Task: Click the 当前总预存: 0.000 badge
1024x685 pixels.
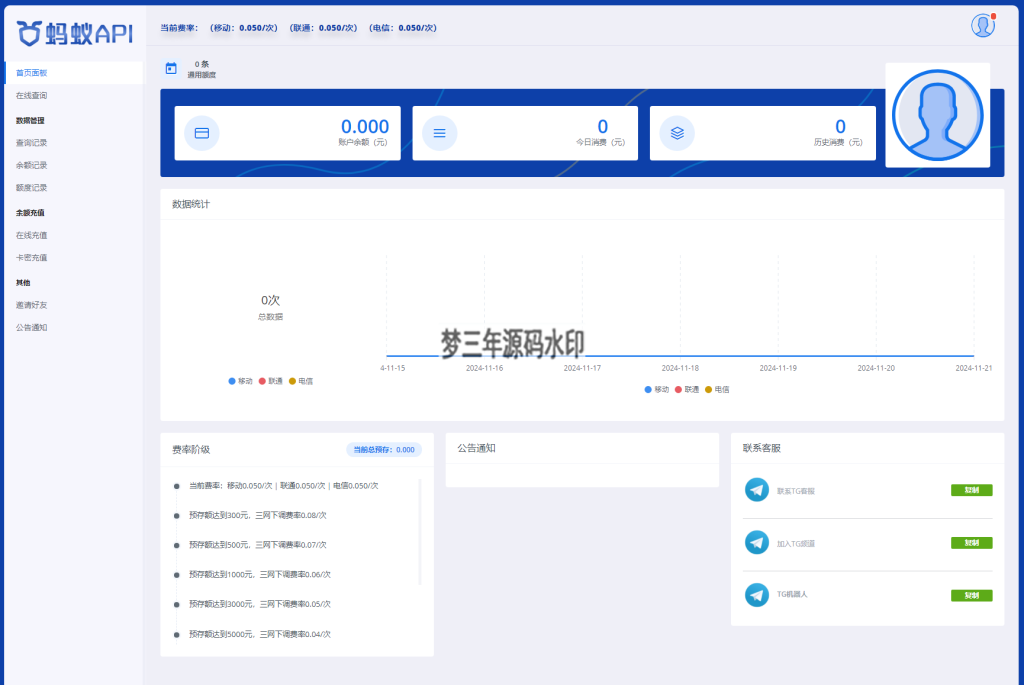Action: 384,450
